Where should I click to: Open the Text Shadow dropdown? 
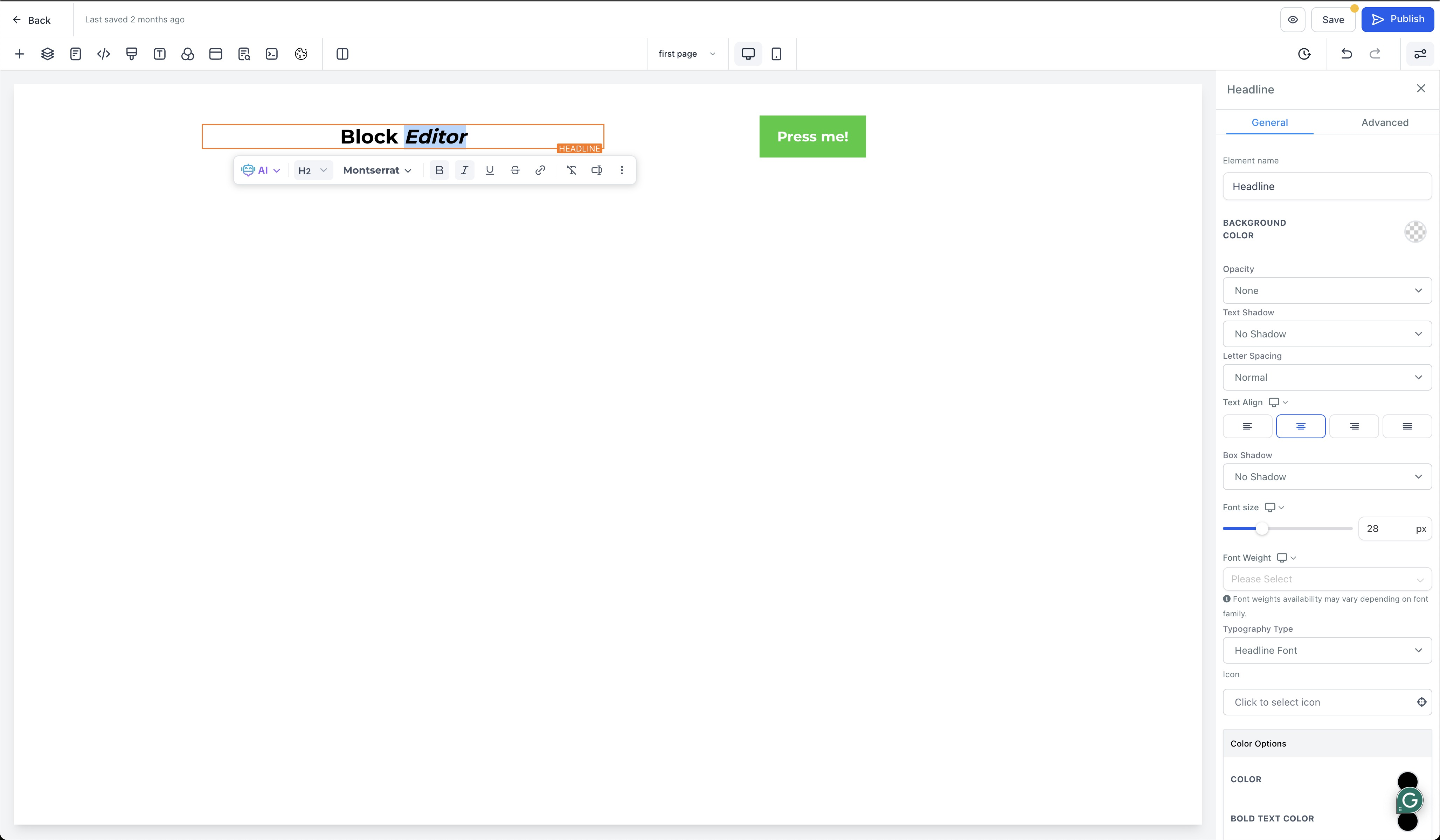(x=1326, y=334)
